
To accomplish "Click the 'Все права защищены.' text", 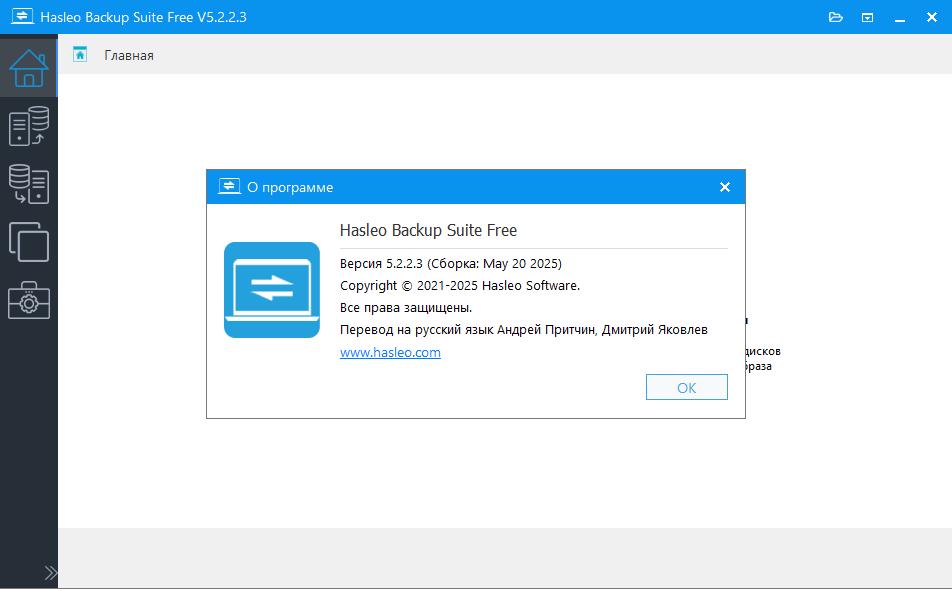I will [406, 308].
